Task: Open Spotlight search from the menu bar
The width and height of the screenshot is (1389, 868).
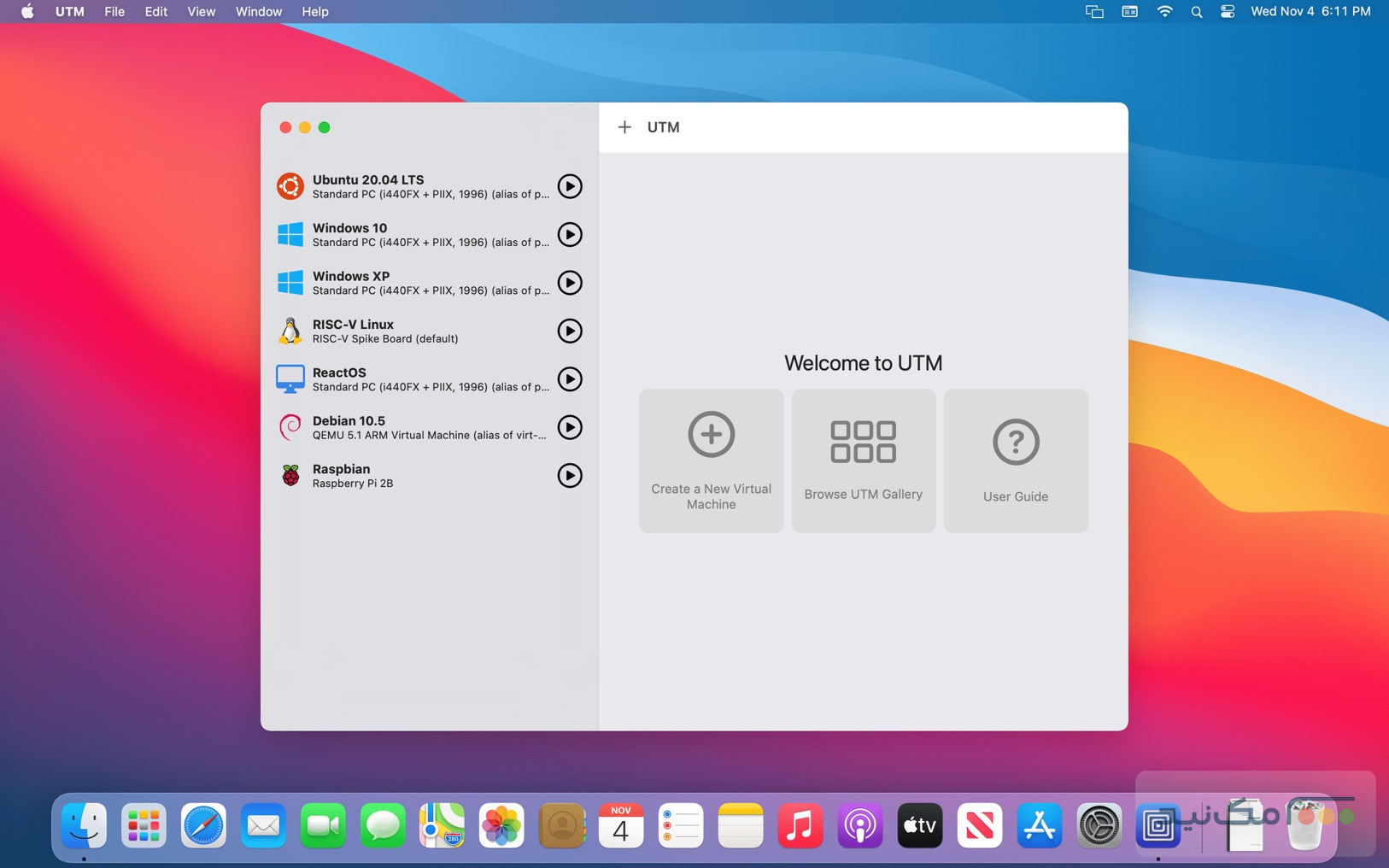Action: click(1196, 12)
